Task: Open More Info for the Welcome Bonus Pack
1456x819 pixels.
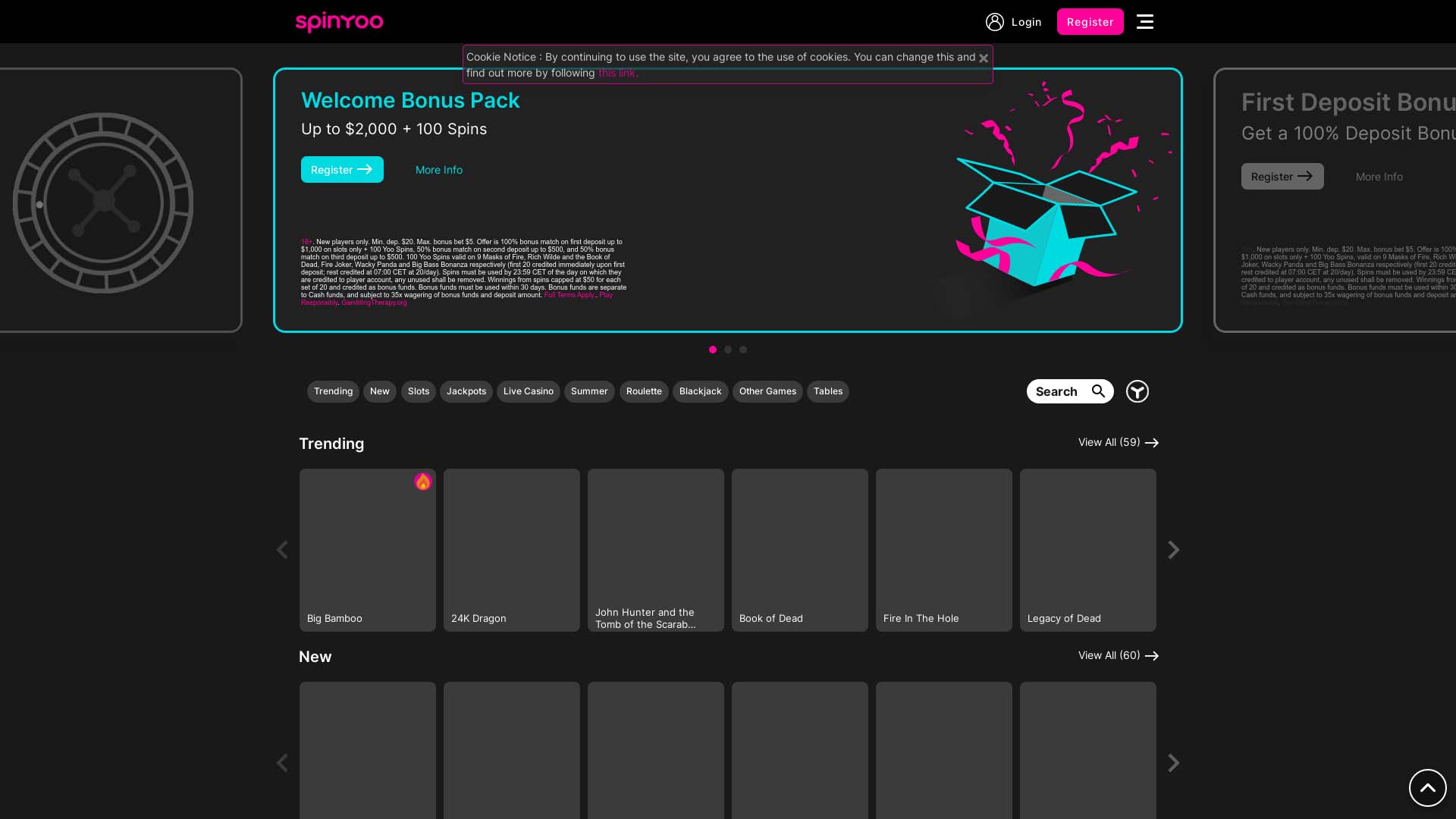Action: tap(438, 169)
